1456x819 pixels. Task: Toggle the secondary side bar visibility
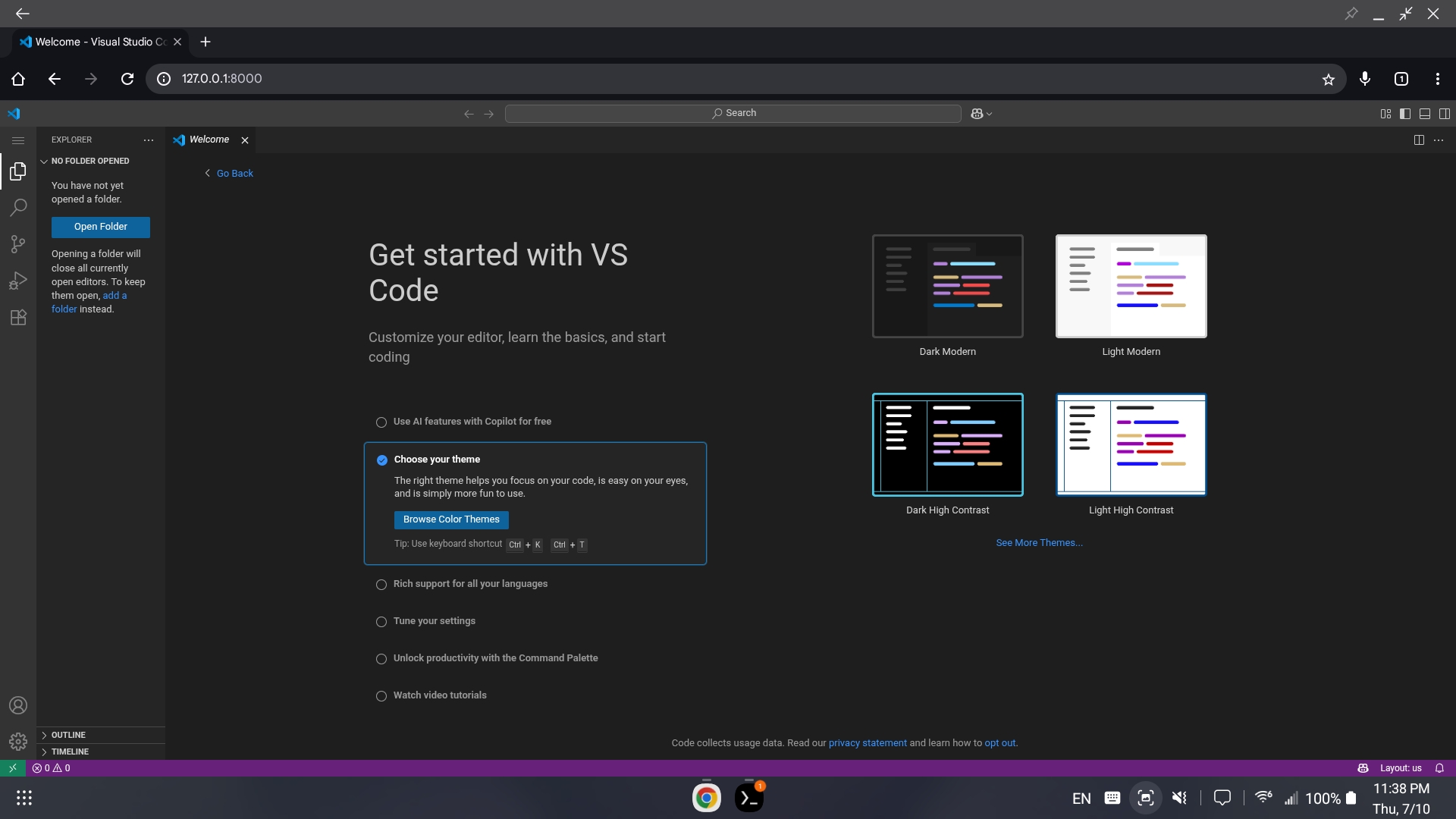tap(1445, 114)
